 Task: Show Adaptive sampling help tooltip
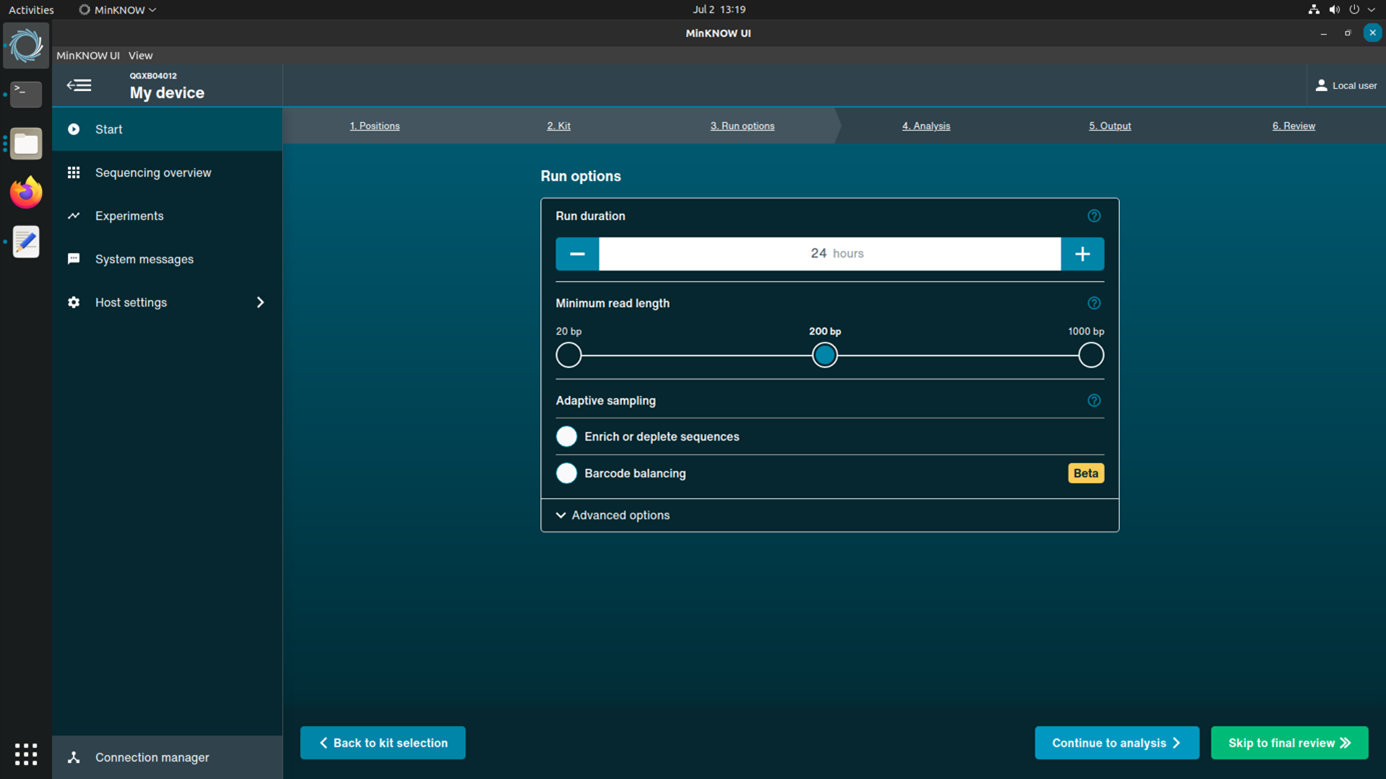tap(1094, 401)
